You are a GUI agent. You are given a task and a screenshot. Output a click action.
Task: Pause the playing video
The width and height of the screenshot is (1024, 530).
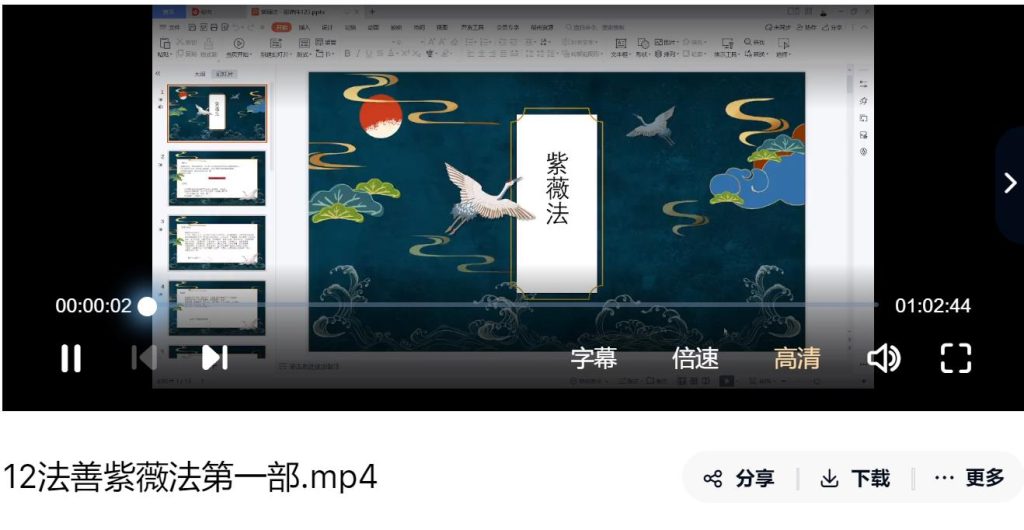coord(71,358)
